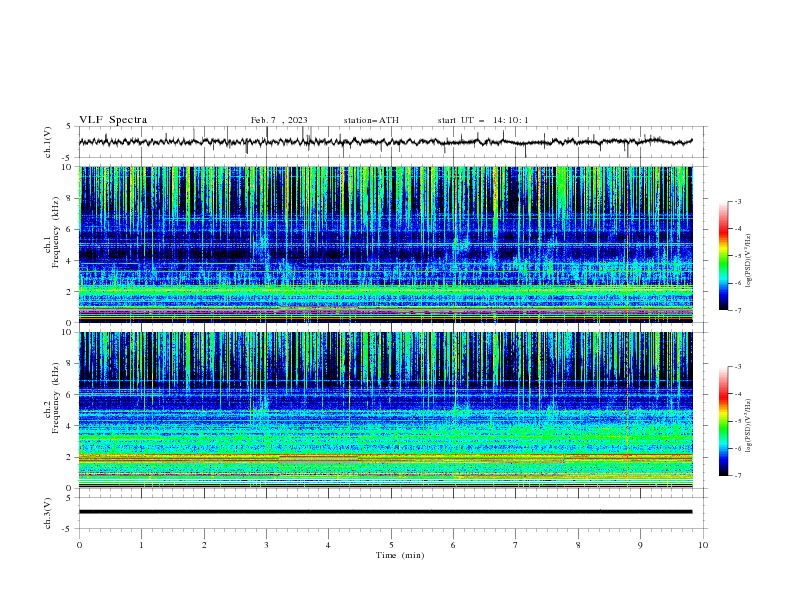The image size is (792, 612).
Task: Select the "start UT = 14:10:1" text
Action: [x=483, y=120]
